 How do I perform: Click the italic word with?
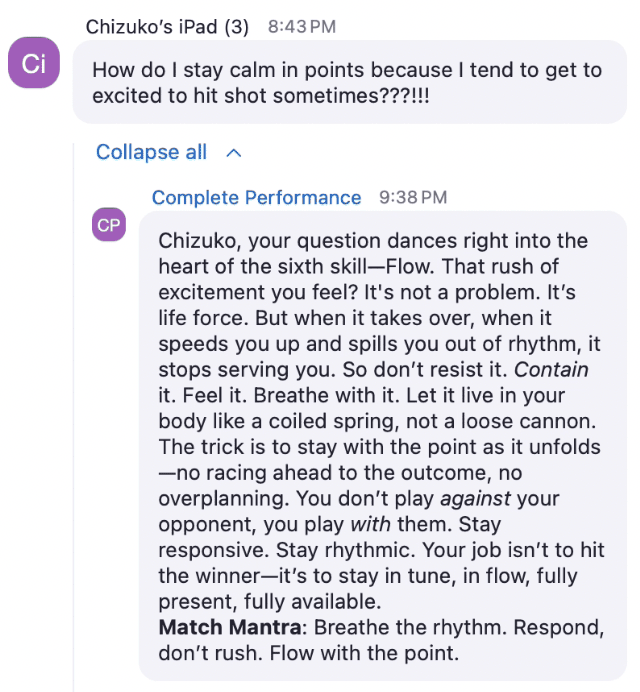click(x=371, y=524)
